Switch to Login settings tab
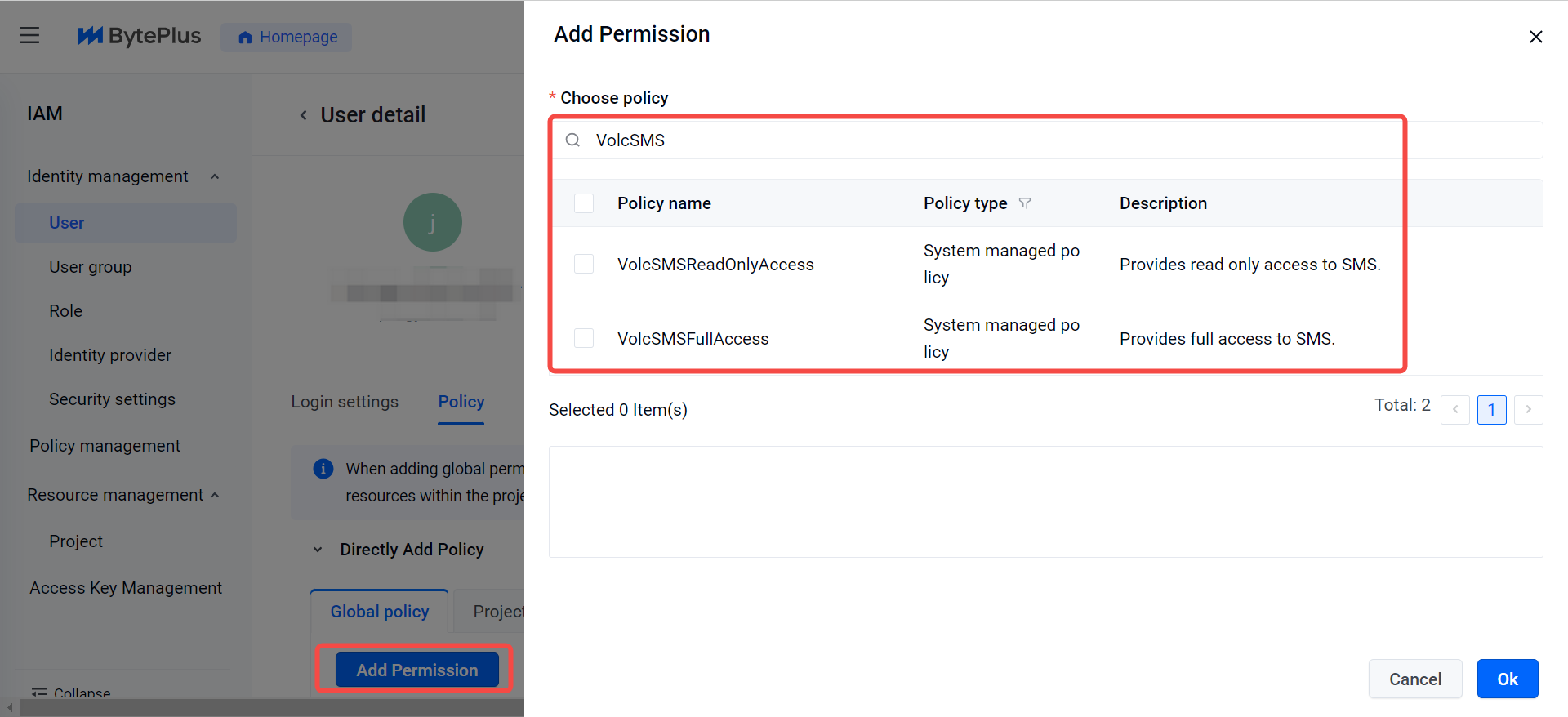The height and width of the screenshot is (717, 1568). (x=345, y=402)
